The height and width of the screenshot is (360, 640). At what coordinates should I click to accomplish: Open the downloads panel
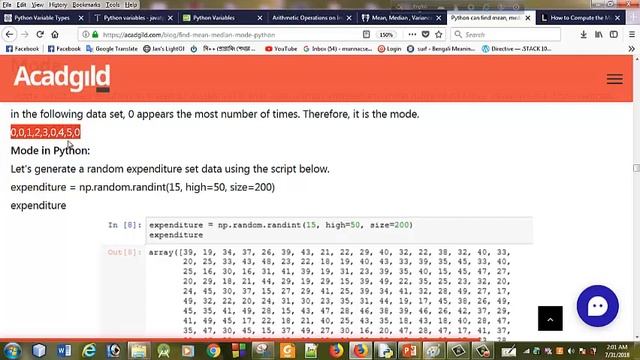pyautogui.click(x=584, y=35)
